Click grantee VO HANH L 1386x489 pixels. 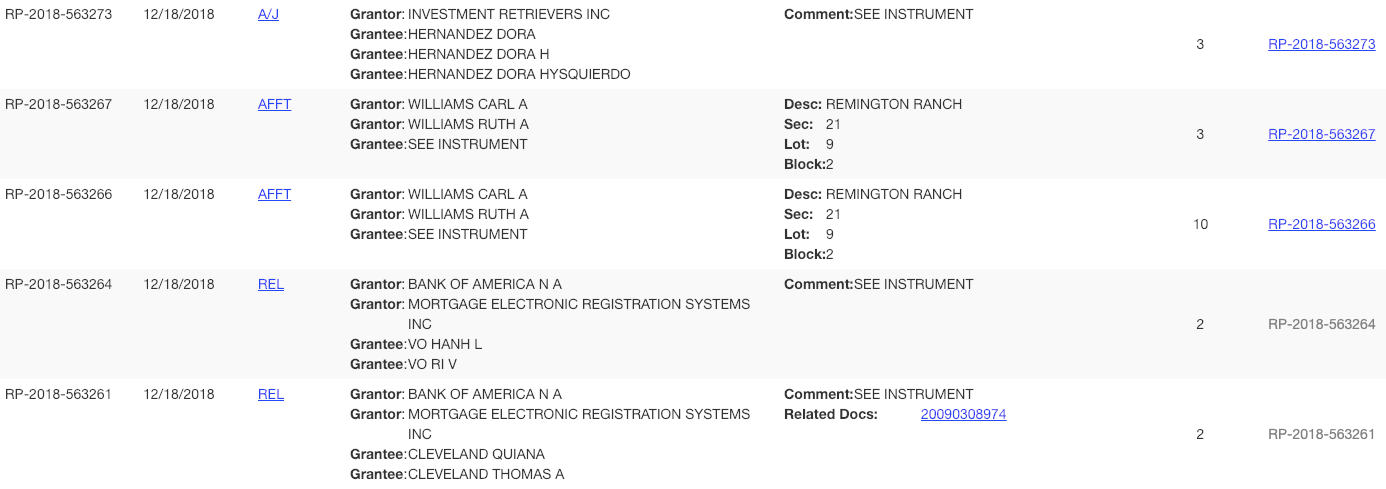pos(445,344)
